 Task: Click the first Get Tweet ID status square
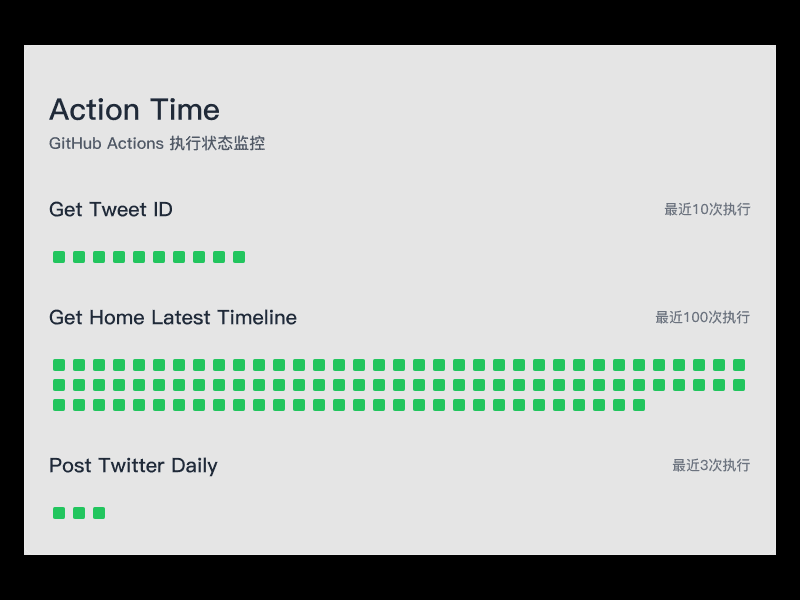[x=59, y=257]
